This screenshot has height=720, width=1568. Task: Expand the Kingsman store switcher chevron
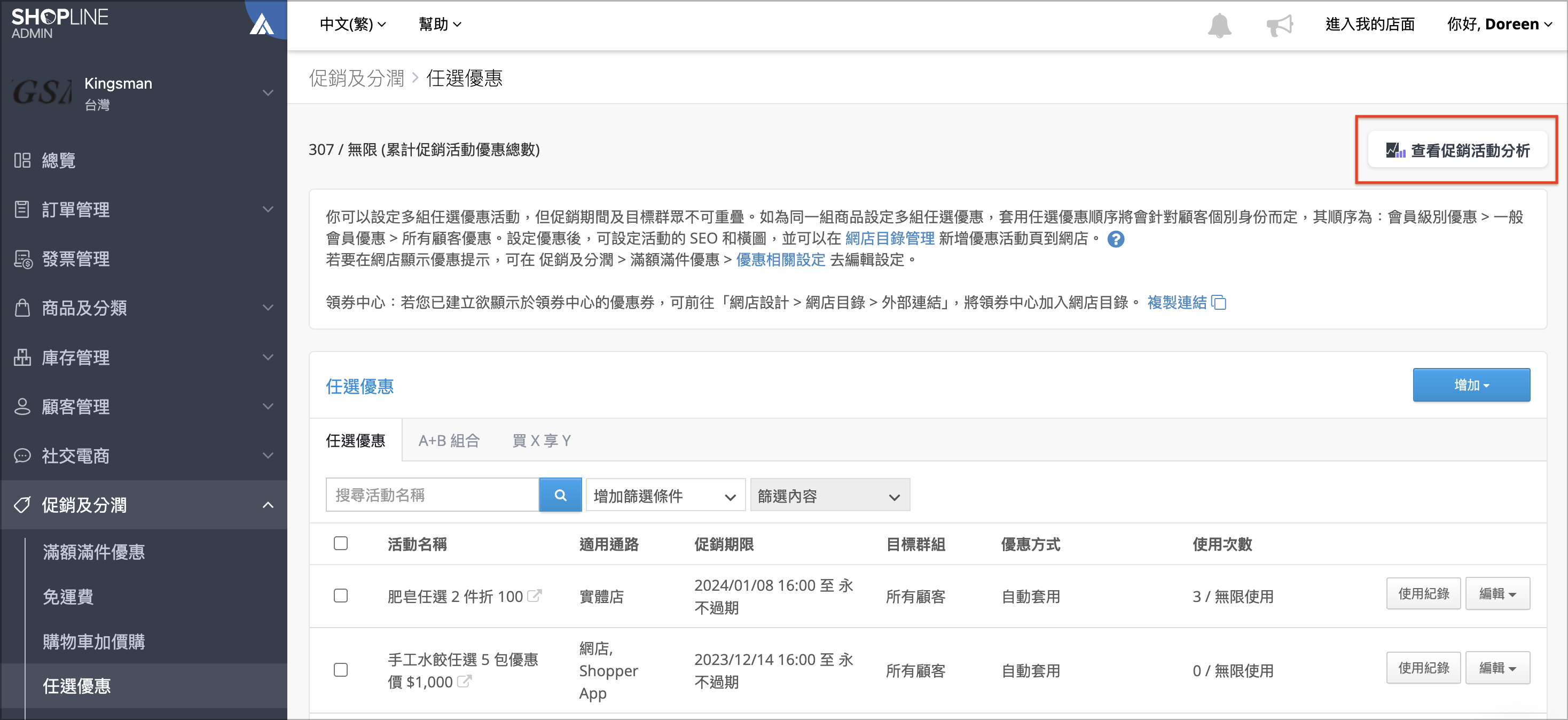268,92
